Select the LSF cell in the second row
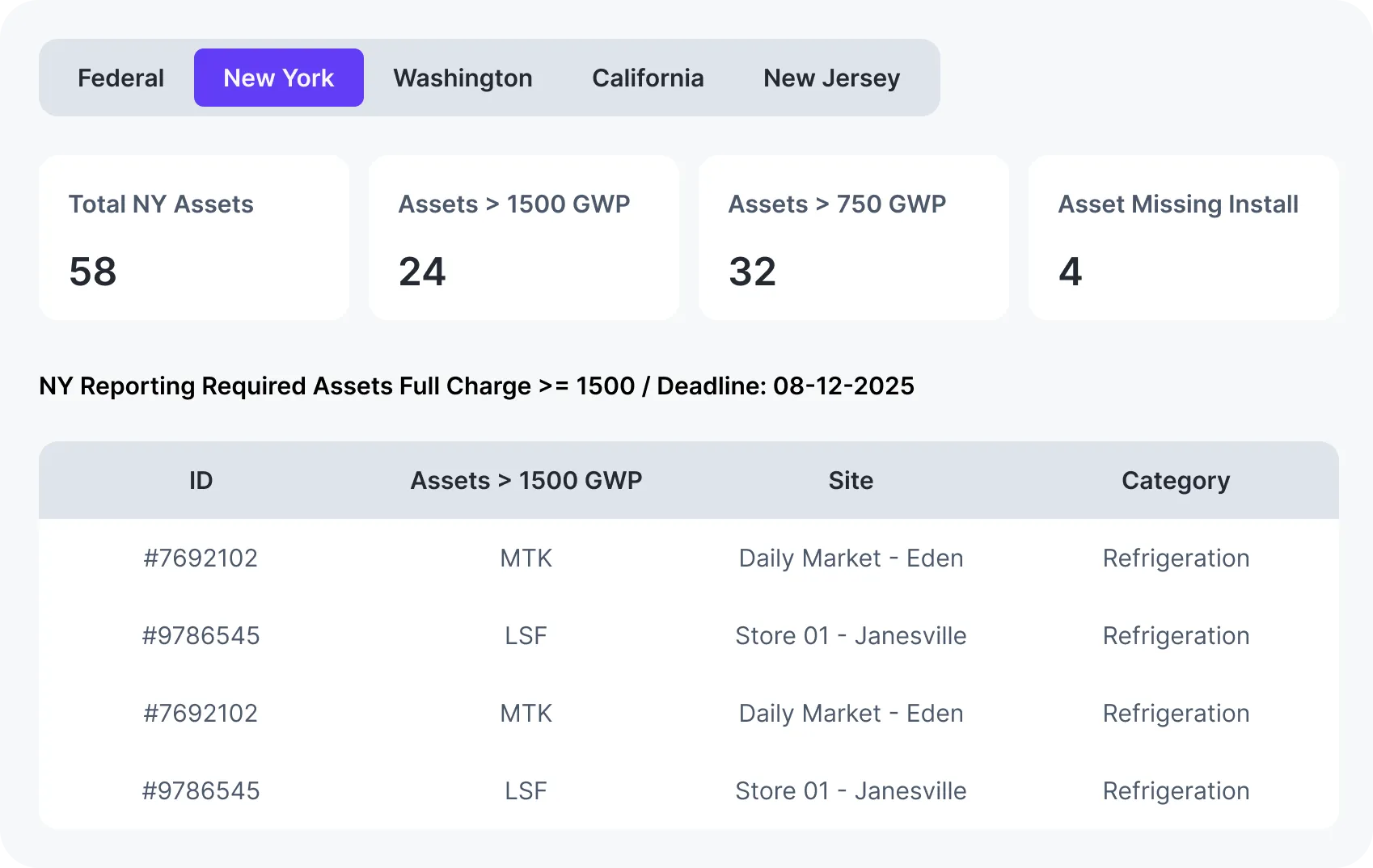The height and width of the screenshot is (868, 1373). pos(526,635)
